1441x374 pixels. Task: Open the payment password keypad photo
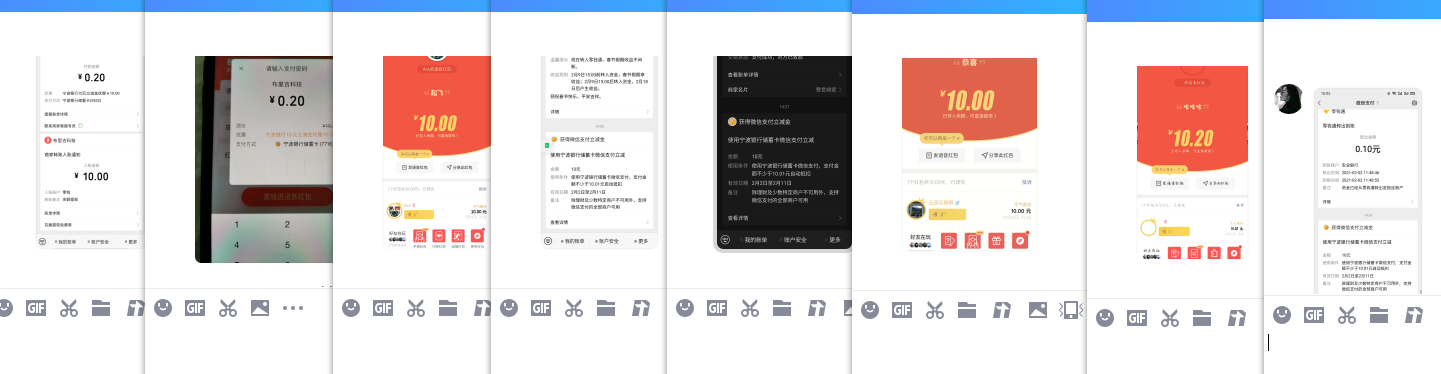(263, 159)
